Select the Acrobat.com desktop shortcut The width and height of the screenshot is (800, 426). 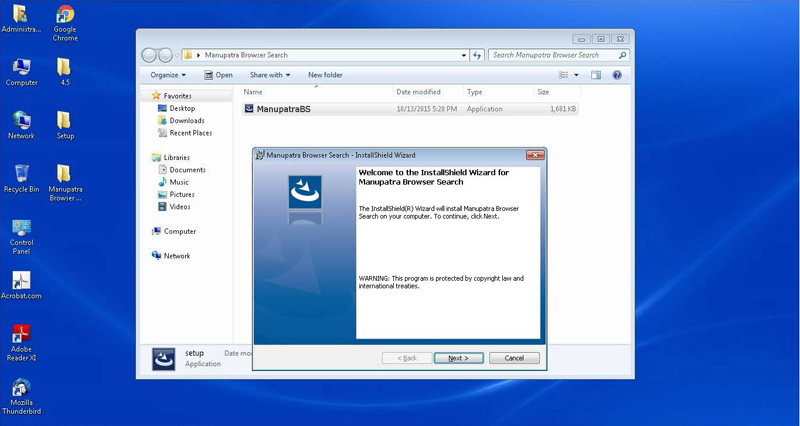(21, 285)
